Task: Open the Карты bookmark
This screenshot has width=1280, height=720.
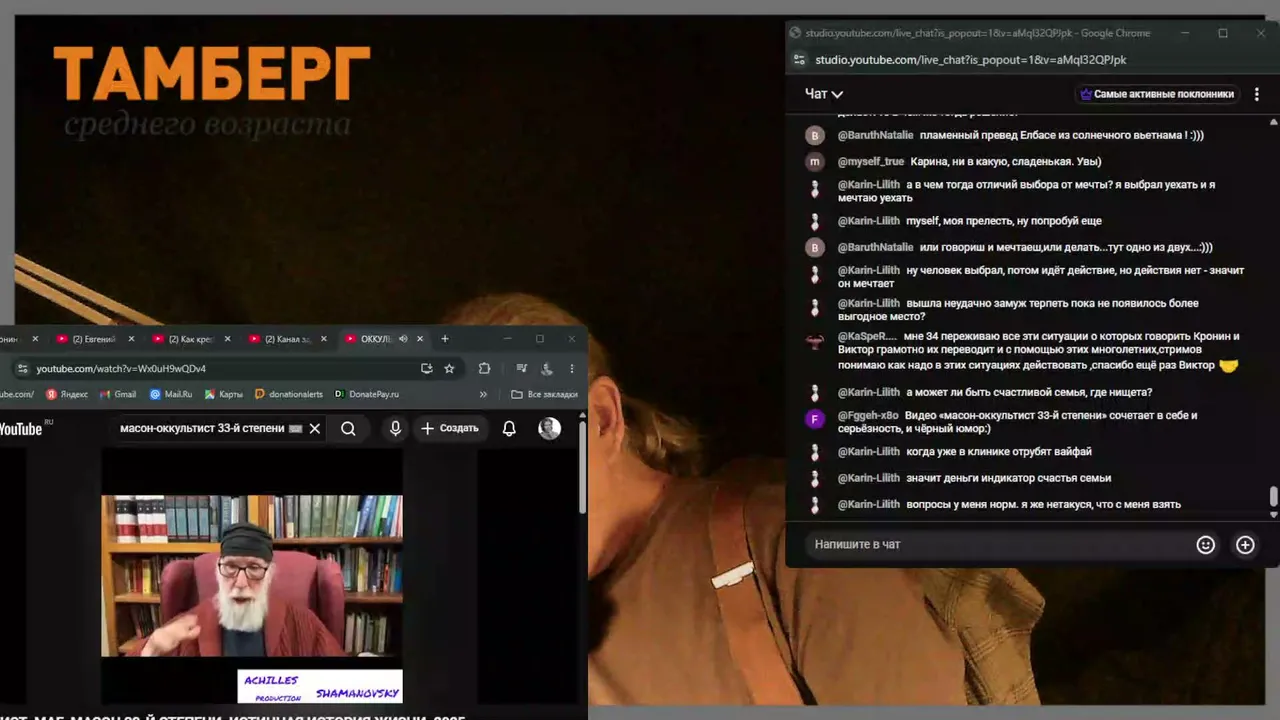Action: (223, 394)
